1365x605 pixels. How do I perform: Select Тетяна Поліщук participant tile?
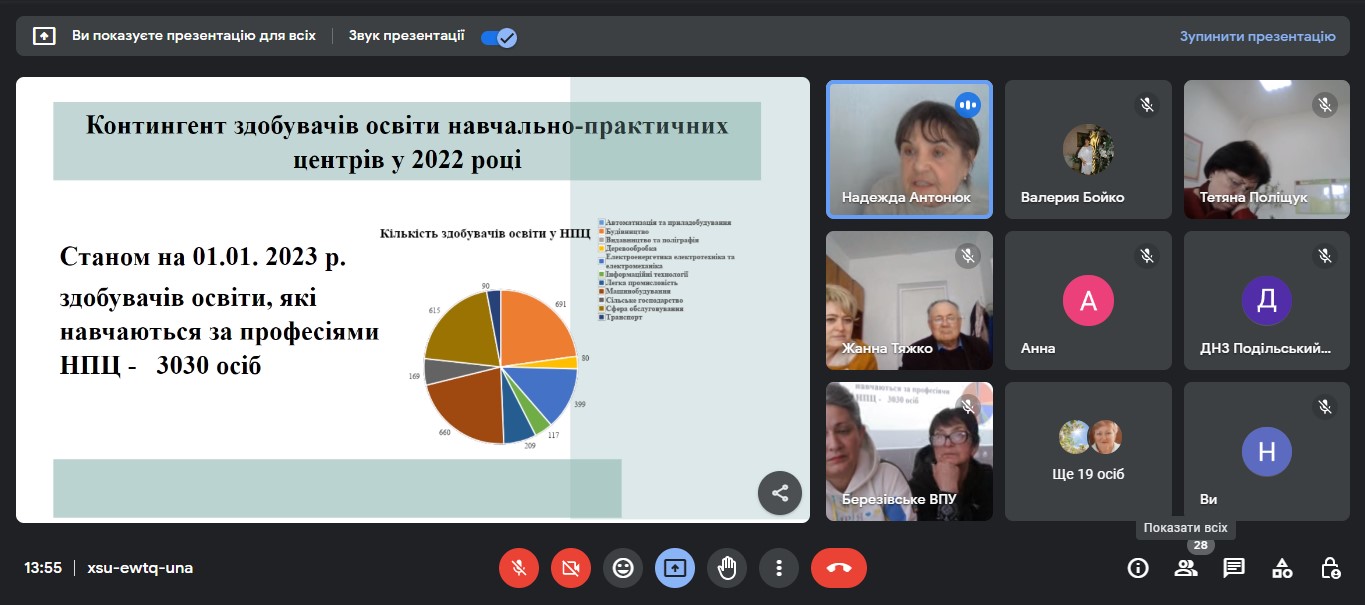(1267, 149)
